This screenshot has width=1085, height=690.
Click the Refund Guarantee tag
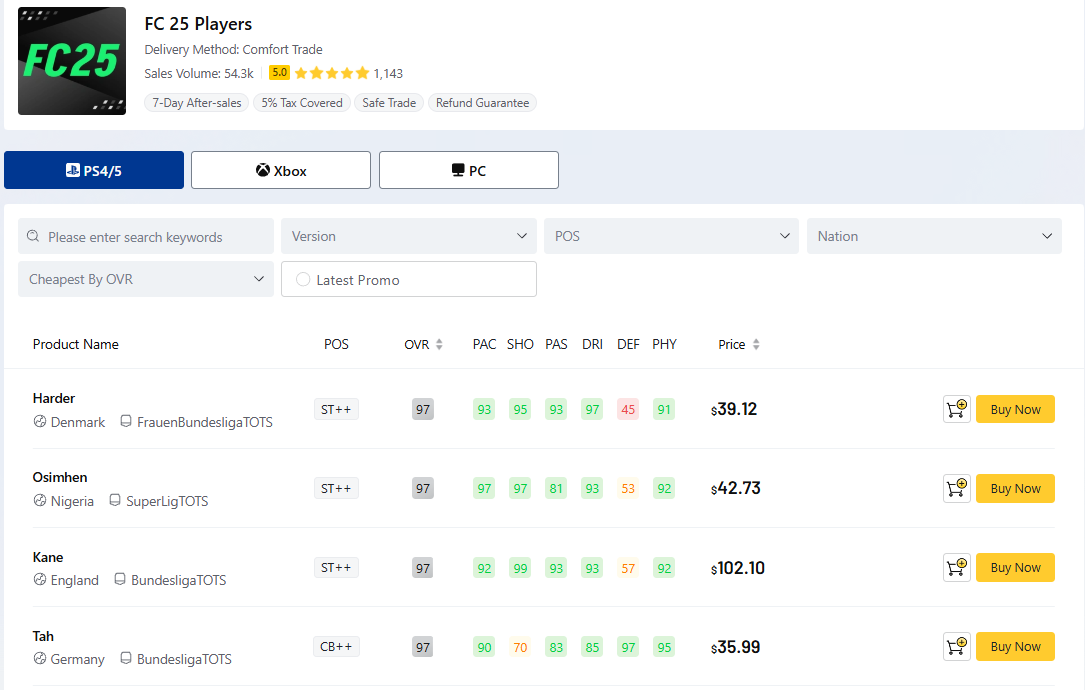click(x=482, y=102)
